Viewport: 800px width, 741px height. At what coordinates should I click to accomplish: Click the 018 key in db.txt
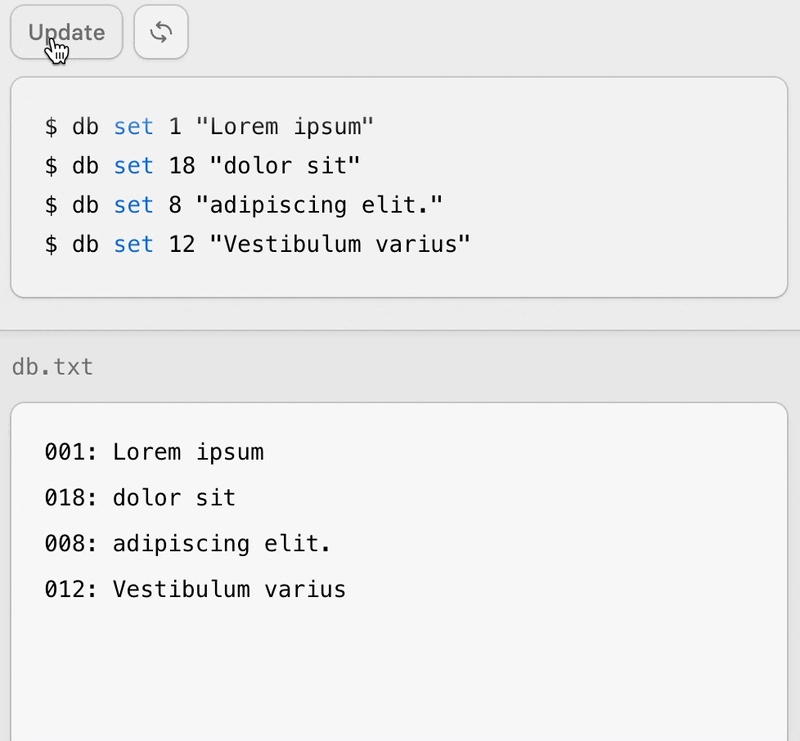coord(65,498)
